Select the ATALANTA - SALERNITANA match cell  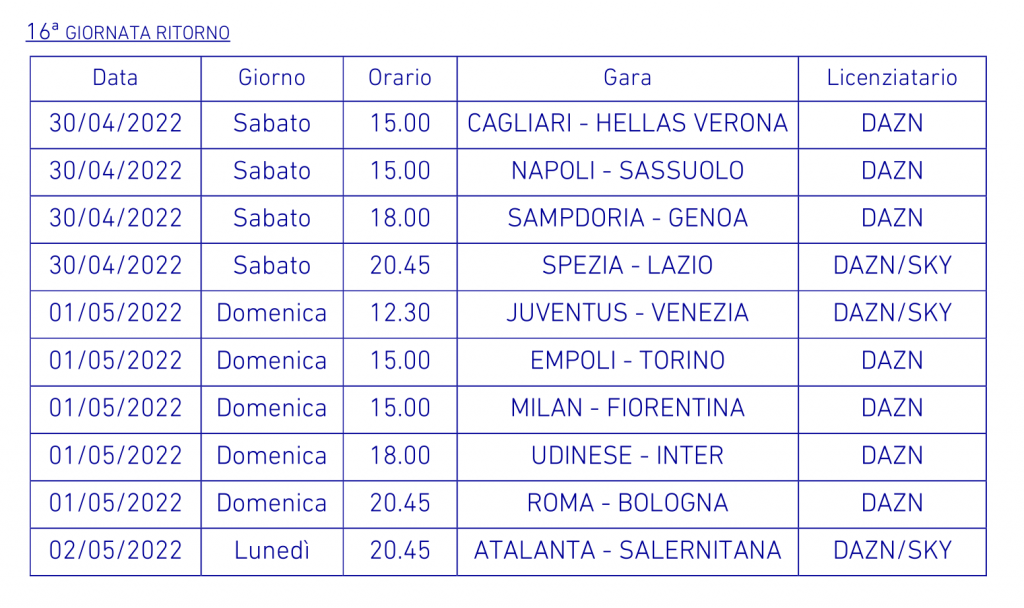tap(628, 552)
